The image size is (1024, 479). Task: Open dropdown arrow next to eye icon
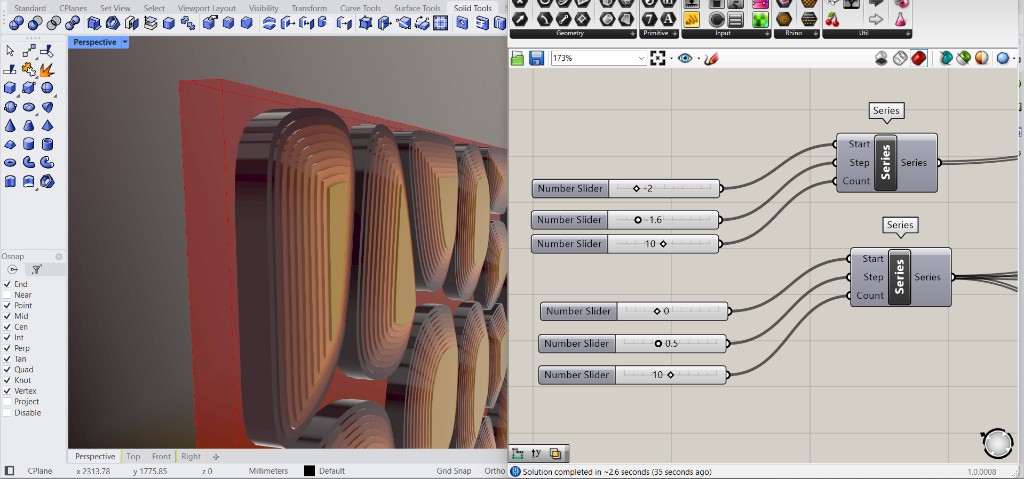(x=698, y=59)
